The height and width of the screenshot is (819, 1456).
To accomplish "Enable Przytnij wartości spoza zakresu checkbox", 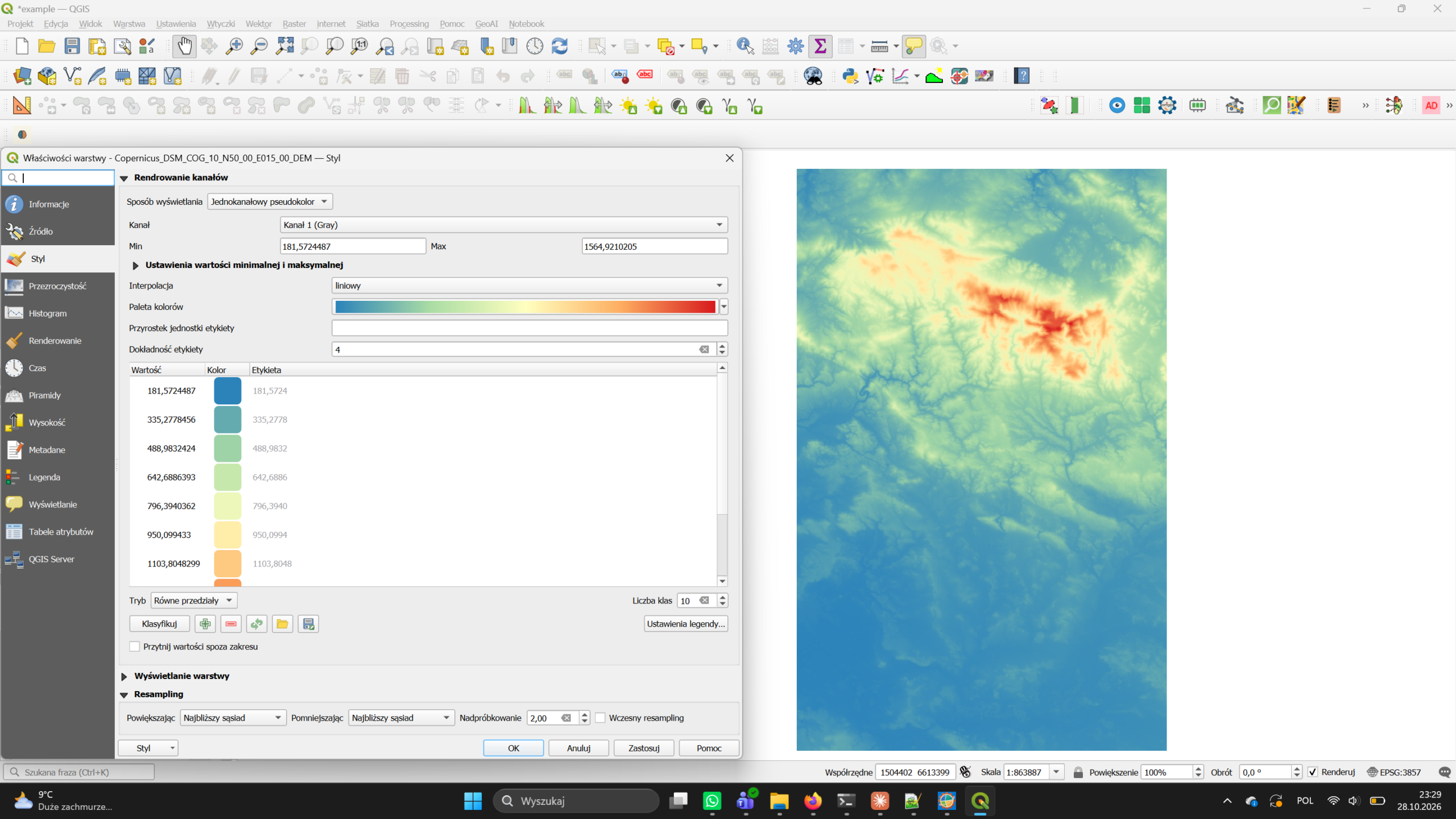I will tap(135, 647).
